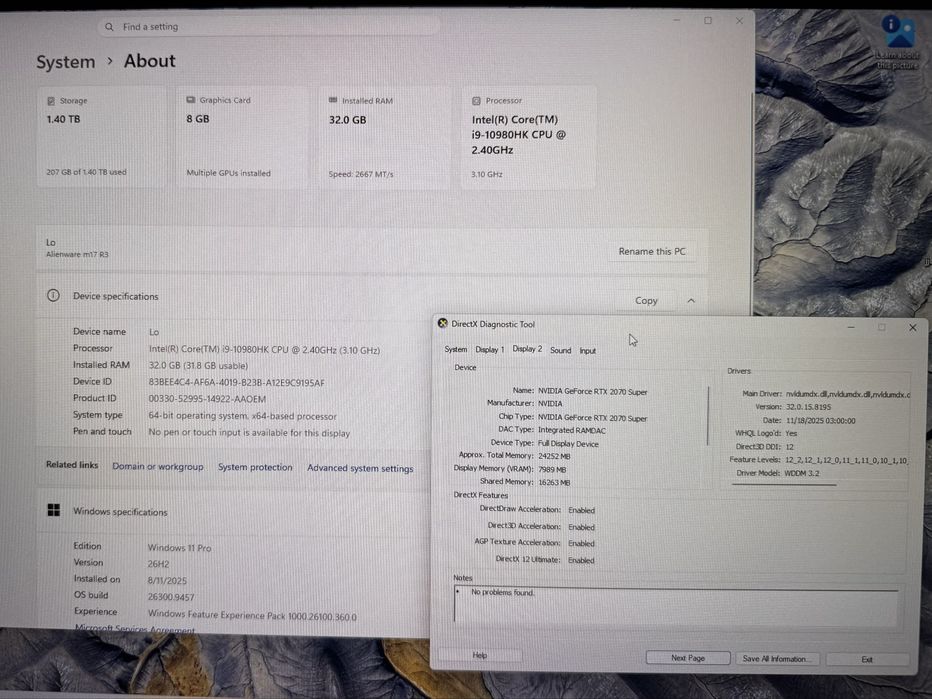
Task: Open the Display 1 tab
Action: coord(490,350)
